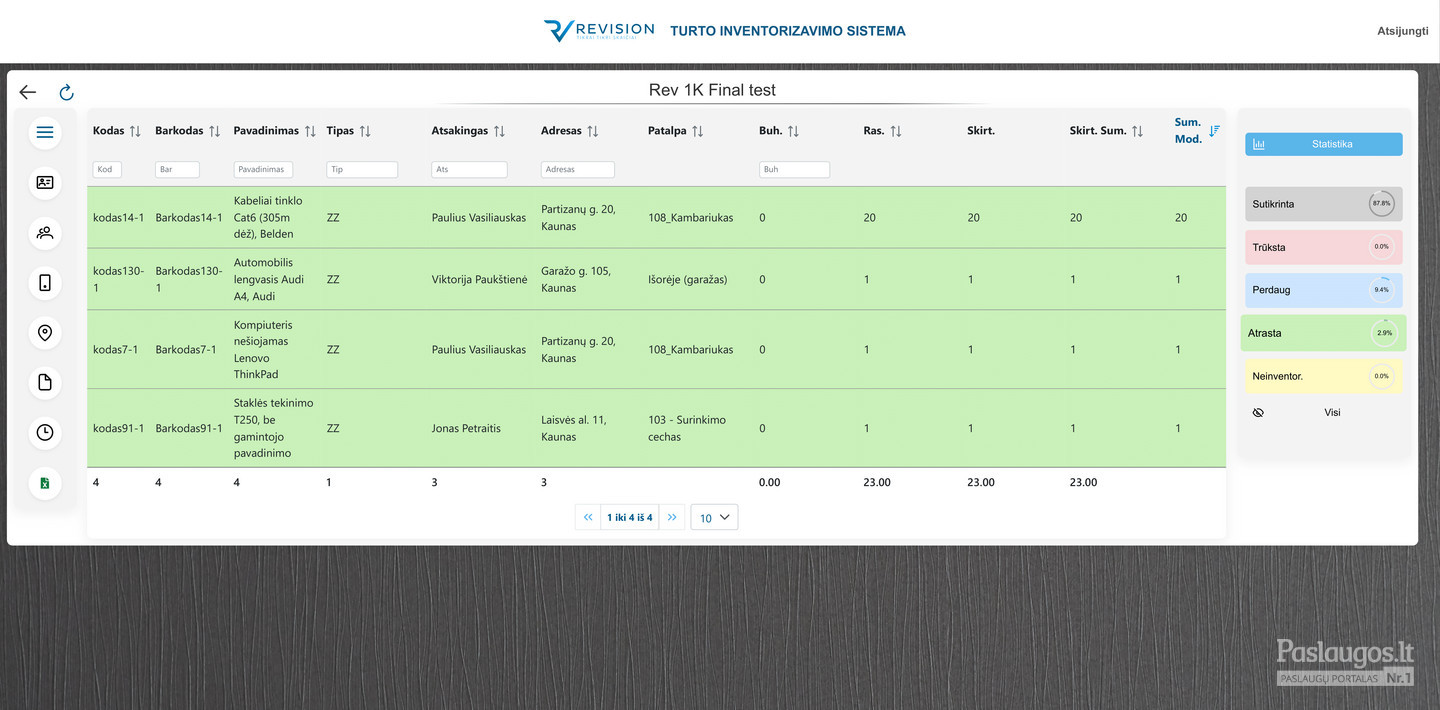Open the mobile device sidebar icon
This screenshot has width=1440, height=710.
[x=45, y=283]
